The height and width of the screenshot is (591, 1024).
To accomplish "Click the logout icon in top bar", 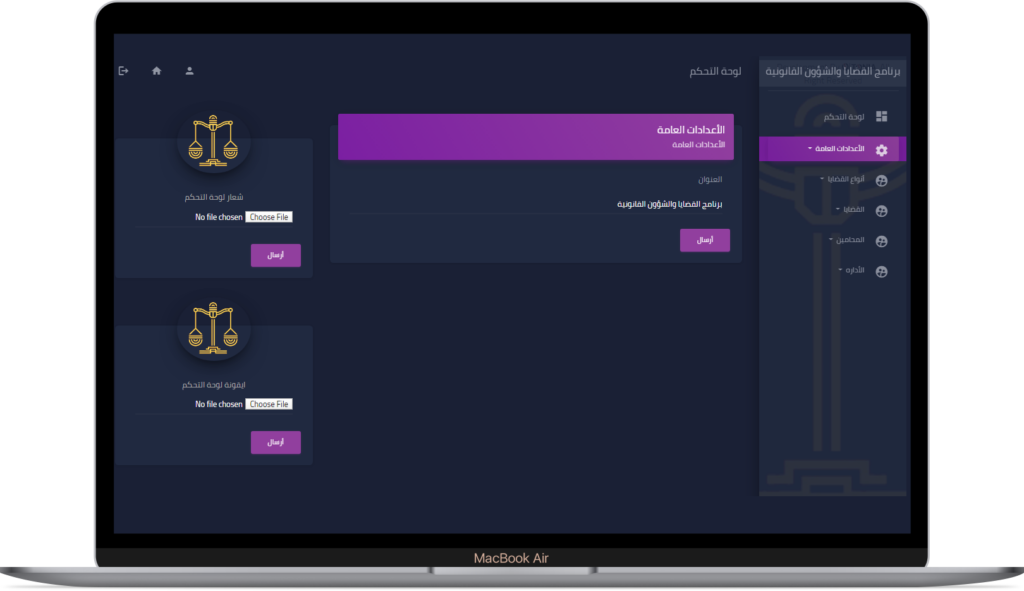I will [x=124, y=71].
